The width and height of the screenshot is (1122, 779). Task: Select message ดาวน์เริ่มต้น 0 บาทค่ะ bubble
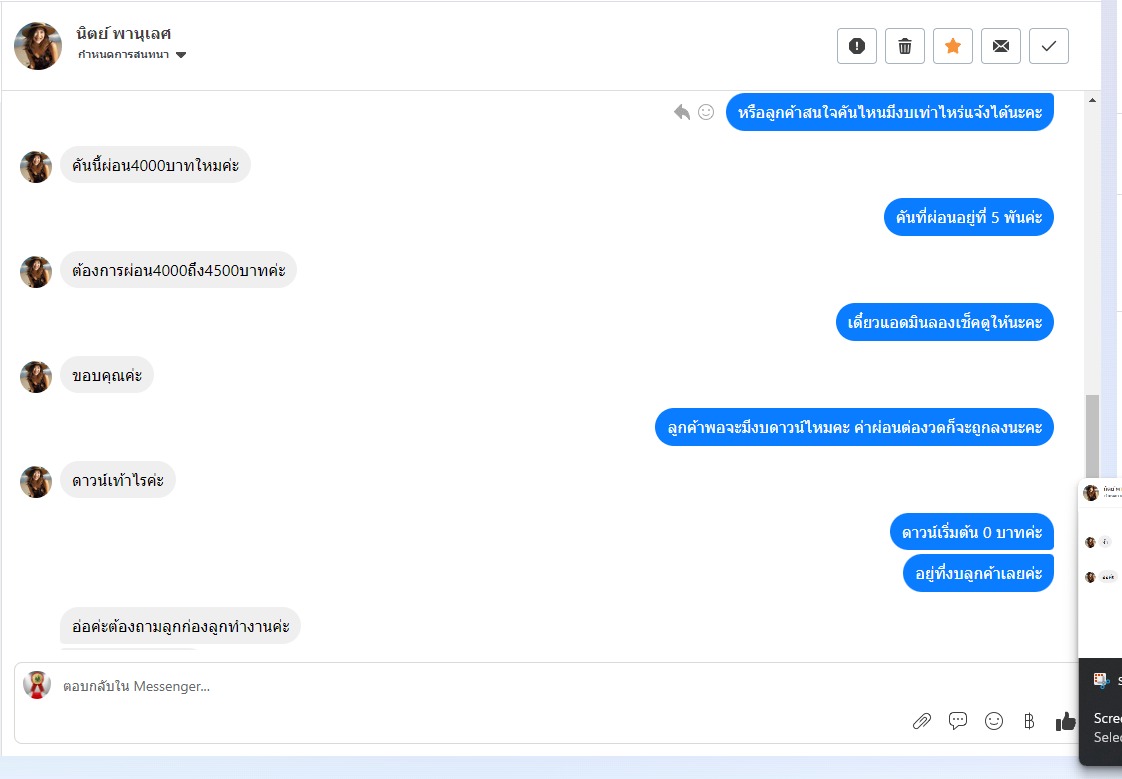(972, 532)
